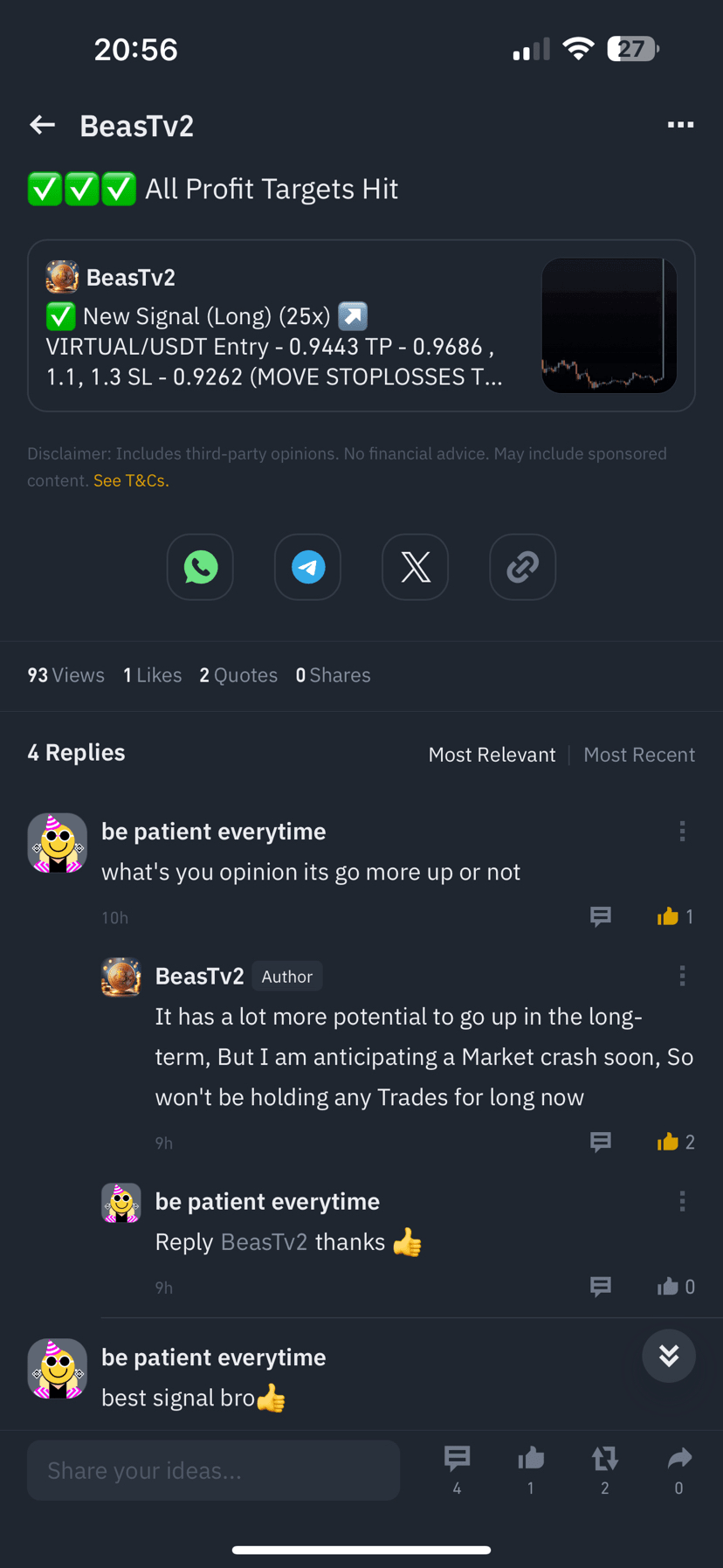The width and height of the screenshot is (723, 1568).
Task: Open the See T&Cs link
Action: coord(131,480)
